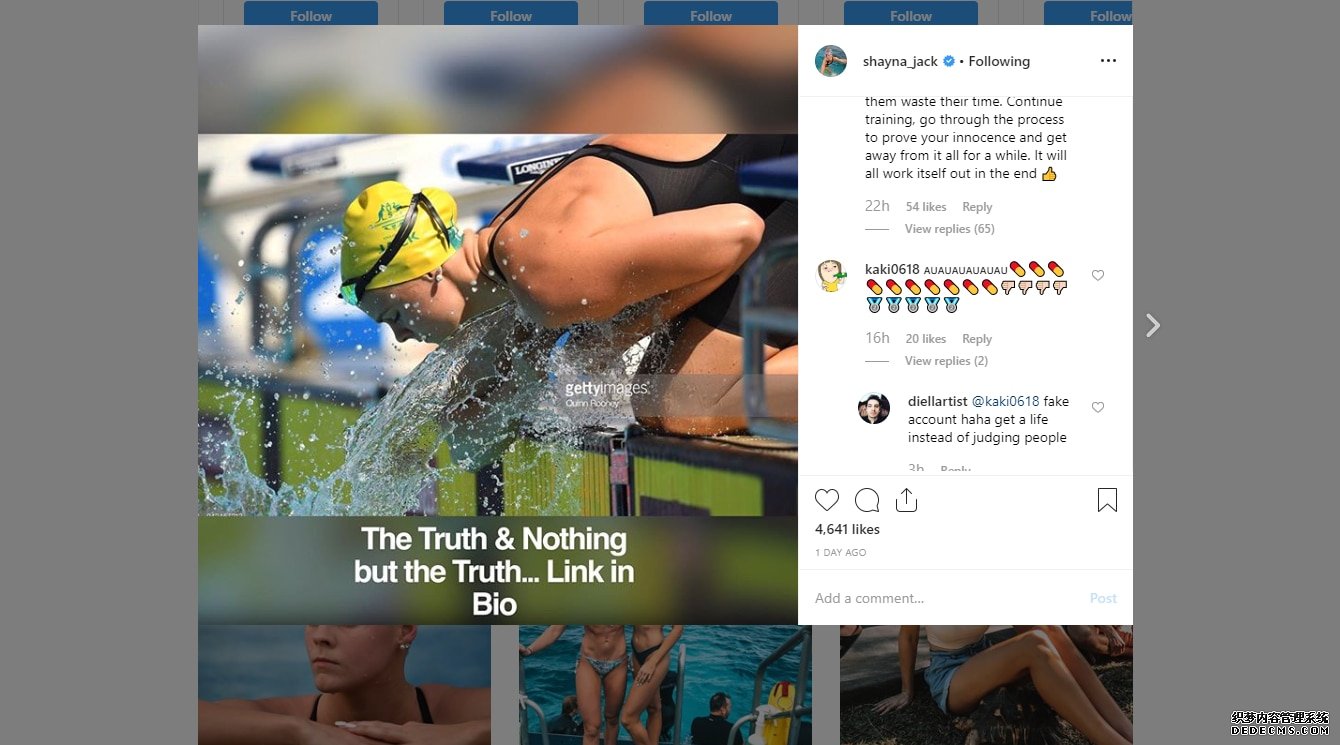Screen dimensions: 1340x745
Task: Open the Following status dropdown
Action: 999,61
